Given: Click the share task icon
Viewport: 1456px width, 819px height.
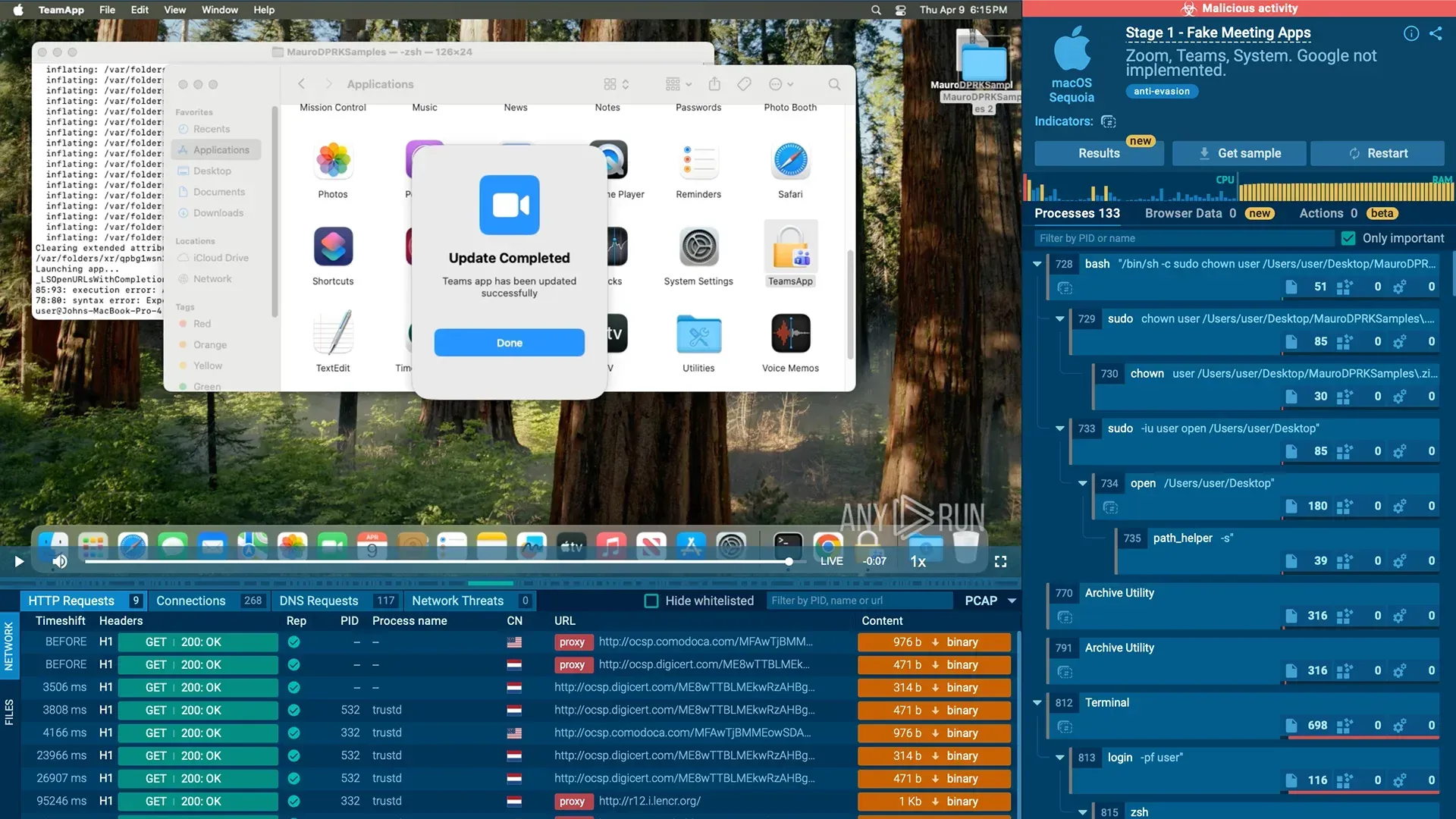Looking at the screenshot, I should coord(1436,33).
